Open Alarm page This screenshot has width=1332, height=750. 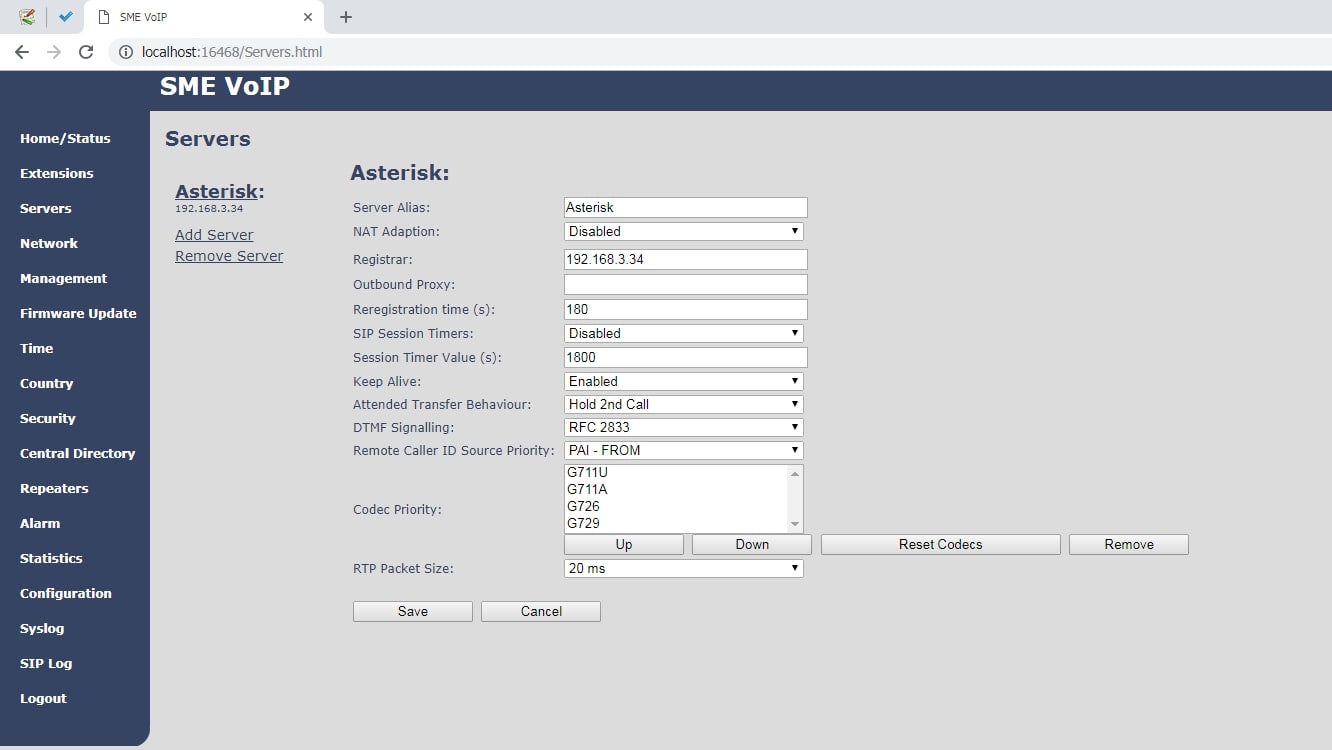point(40,524)
